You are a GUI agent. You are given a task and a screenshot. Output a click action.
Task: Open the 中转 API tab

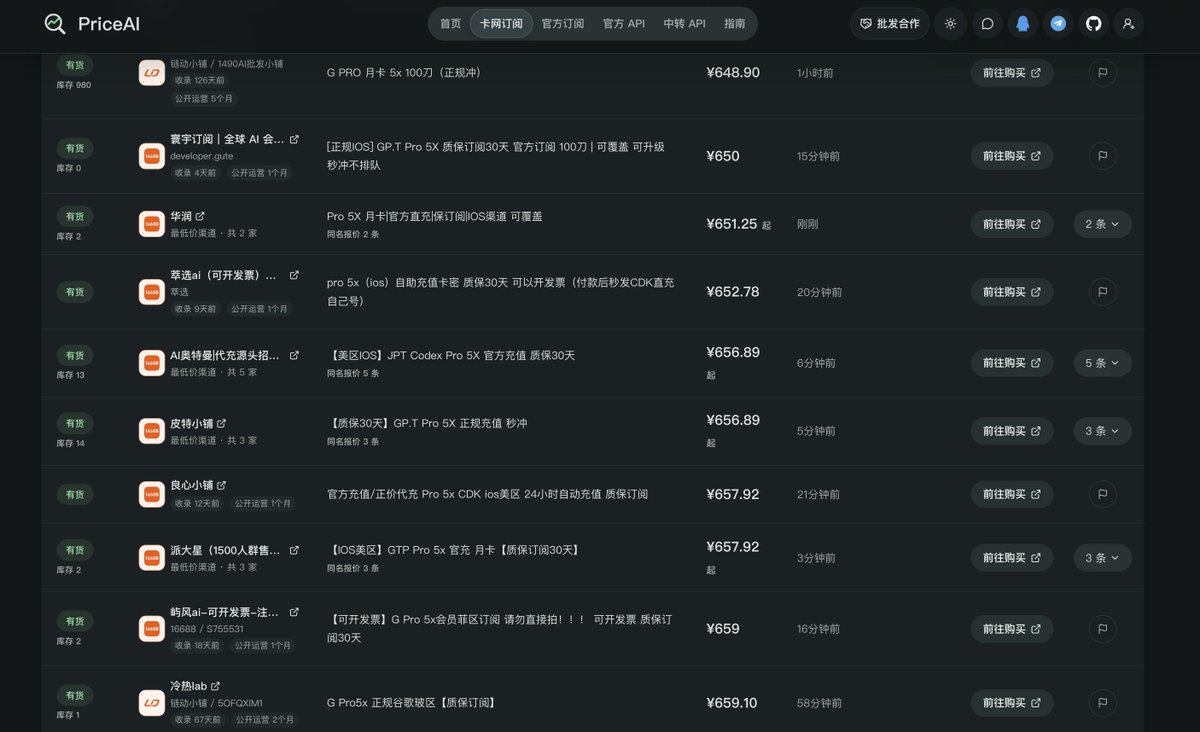(x=685, y=24)
